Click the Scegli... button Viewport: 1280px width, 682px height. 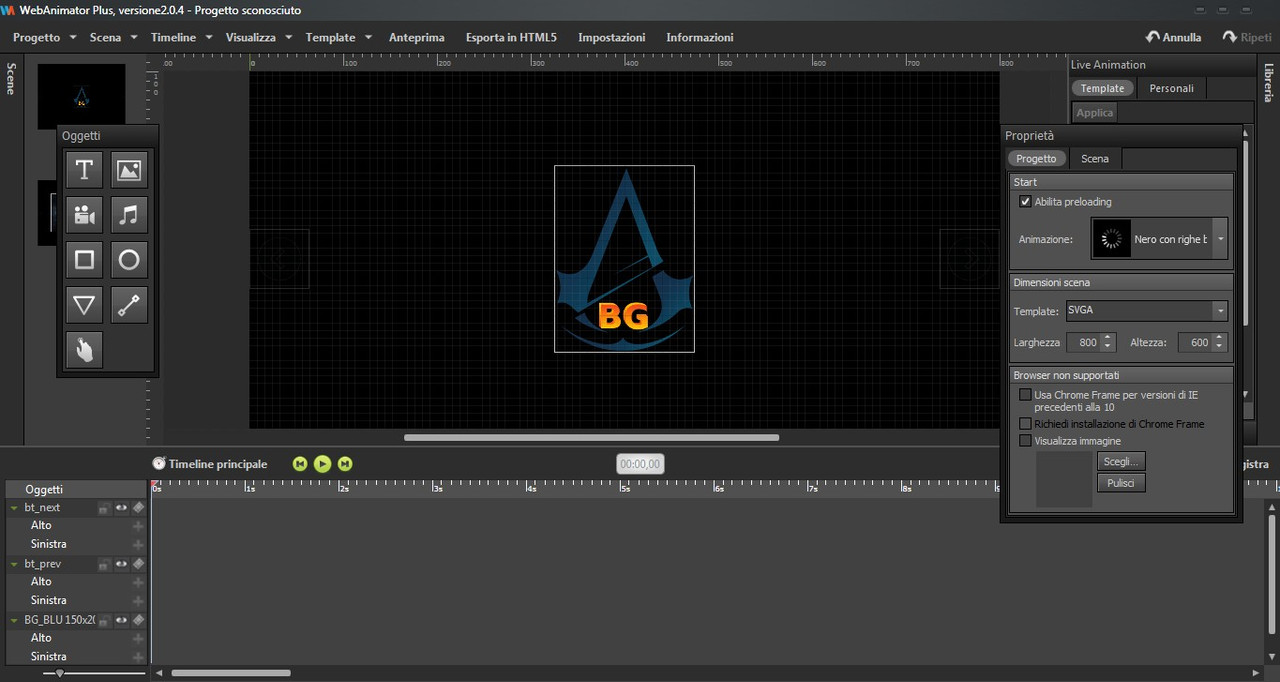click(1120, 461)
